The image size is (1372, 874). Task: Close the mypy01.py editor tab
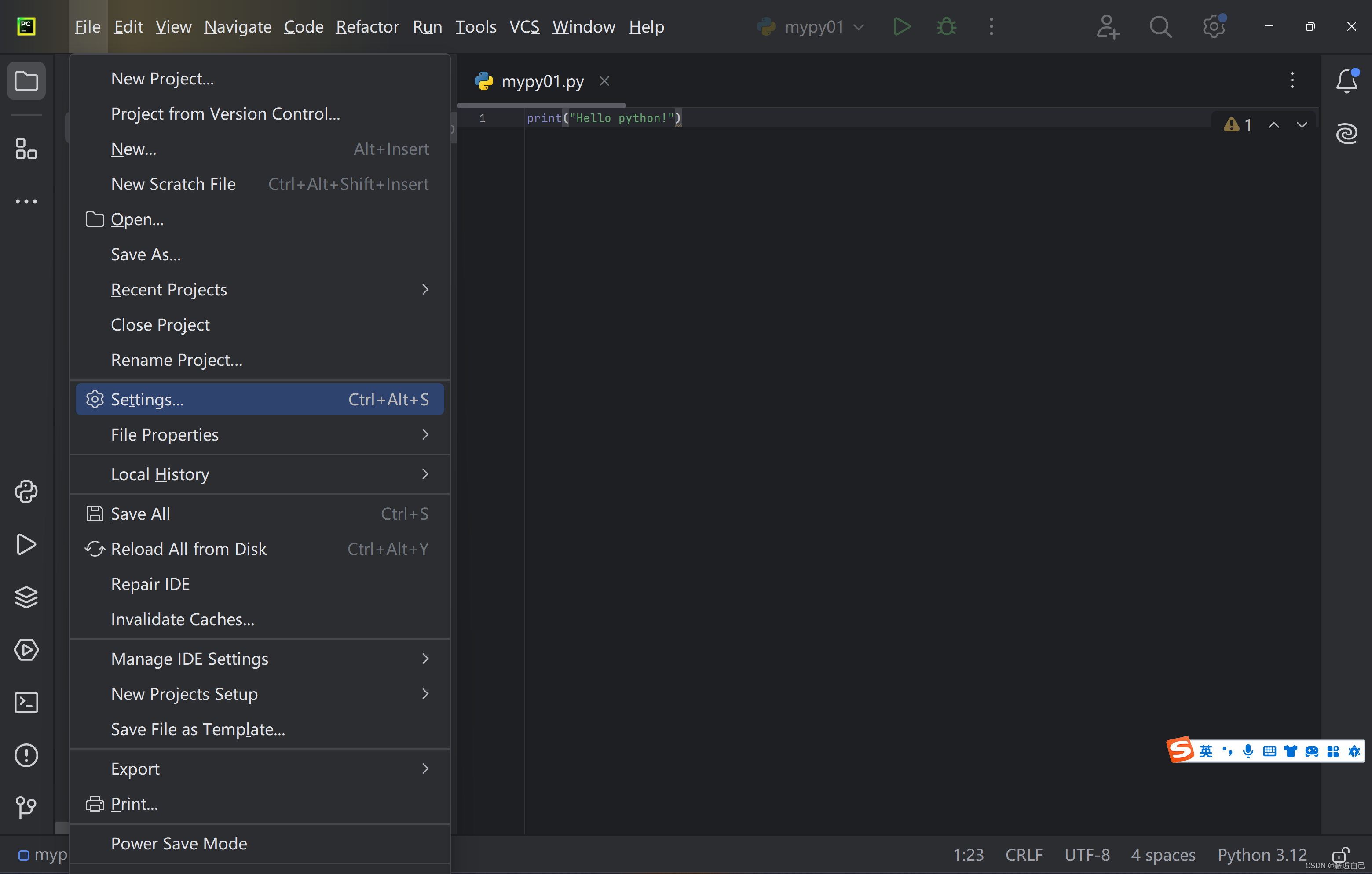[x=604, y=81]
